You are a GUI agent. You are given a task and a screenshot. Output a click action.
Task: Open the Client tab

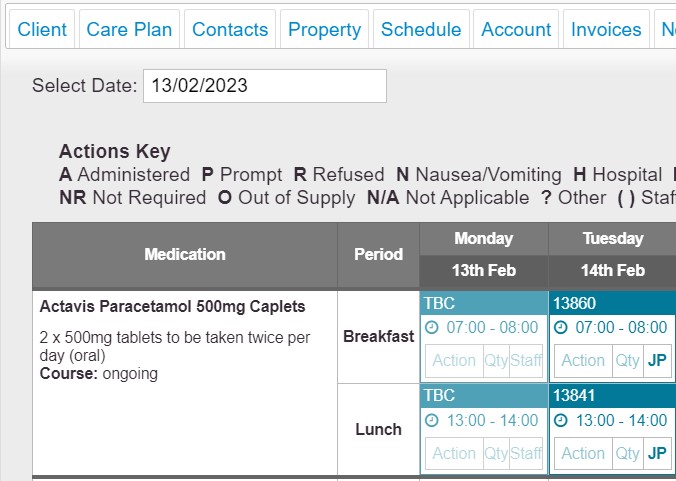(x=42, y=29)
